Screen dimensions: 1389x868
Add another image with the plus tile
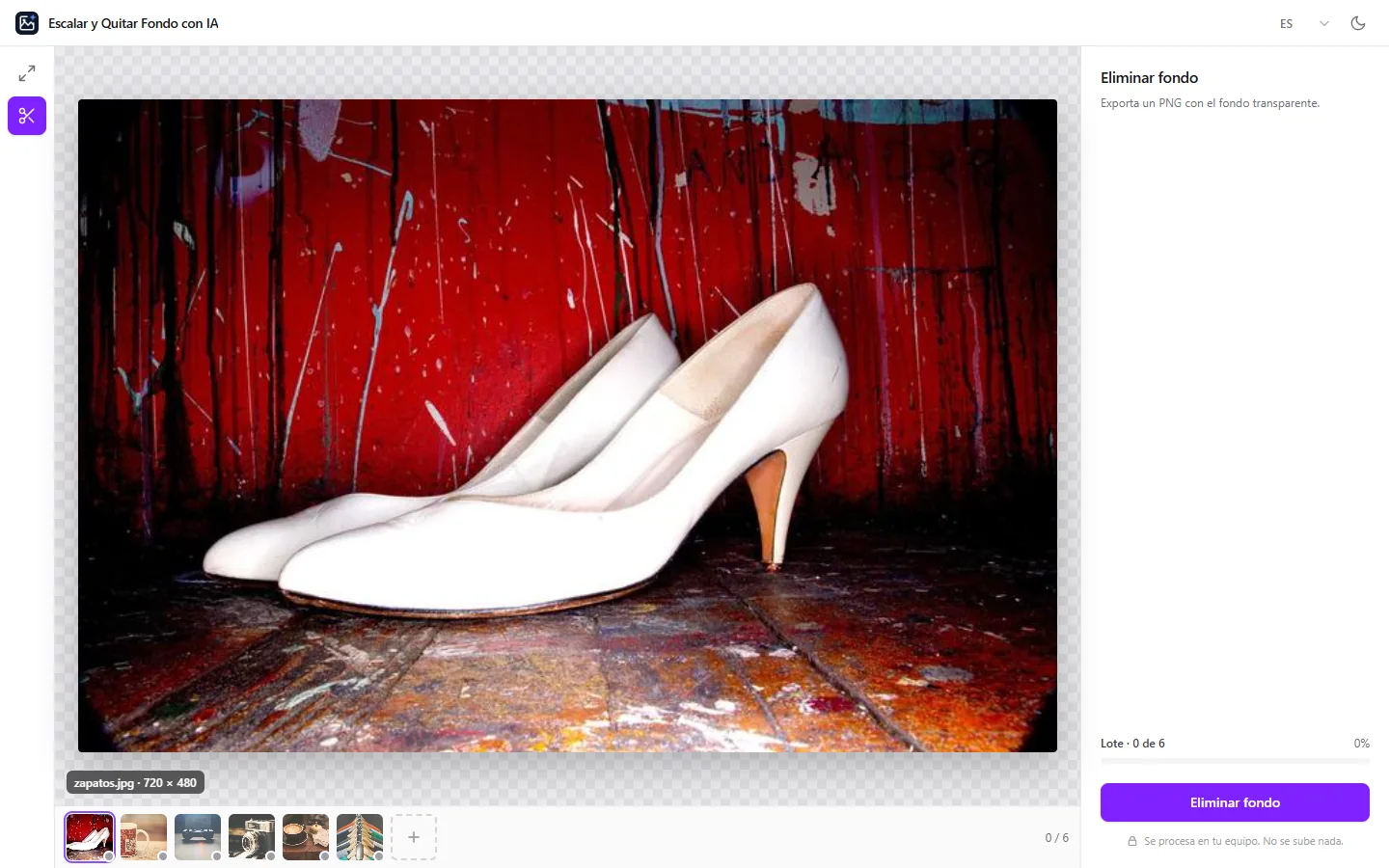414,837
